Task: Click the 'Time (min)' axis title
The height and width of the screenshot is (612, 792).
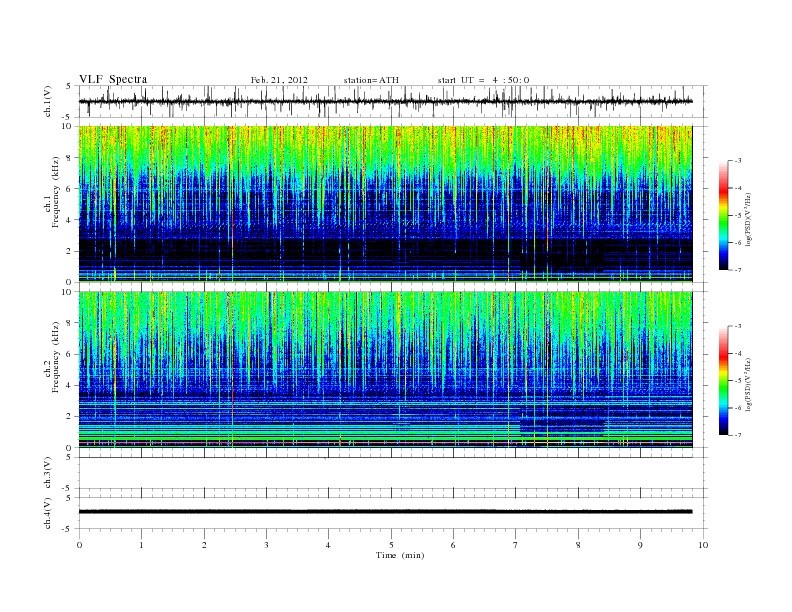Action: [400, 555]
